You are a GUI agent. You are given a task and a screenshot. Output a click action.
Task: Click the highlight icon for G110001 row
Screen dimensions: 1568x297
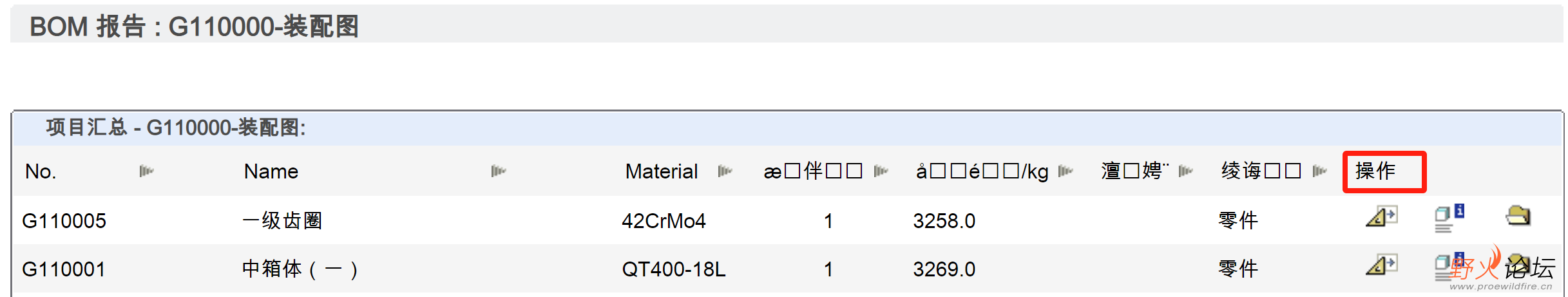coord(1381,265)
